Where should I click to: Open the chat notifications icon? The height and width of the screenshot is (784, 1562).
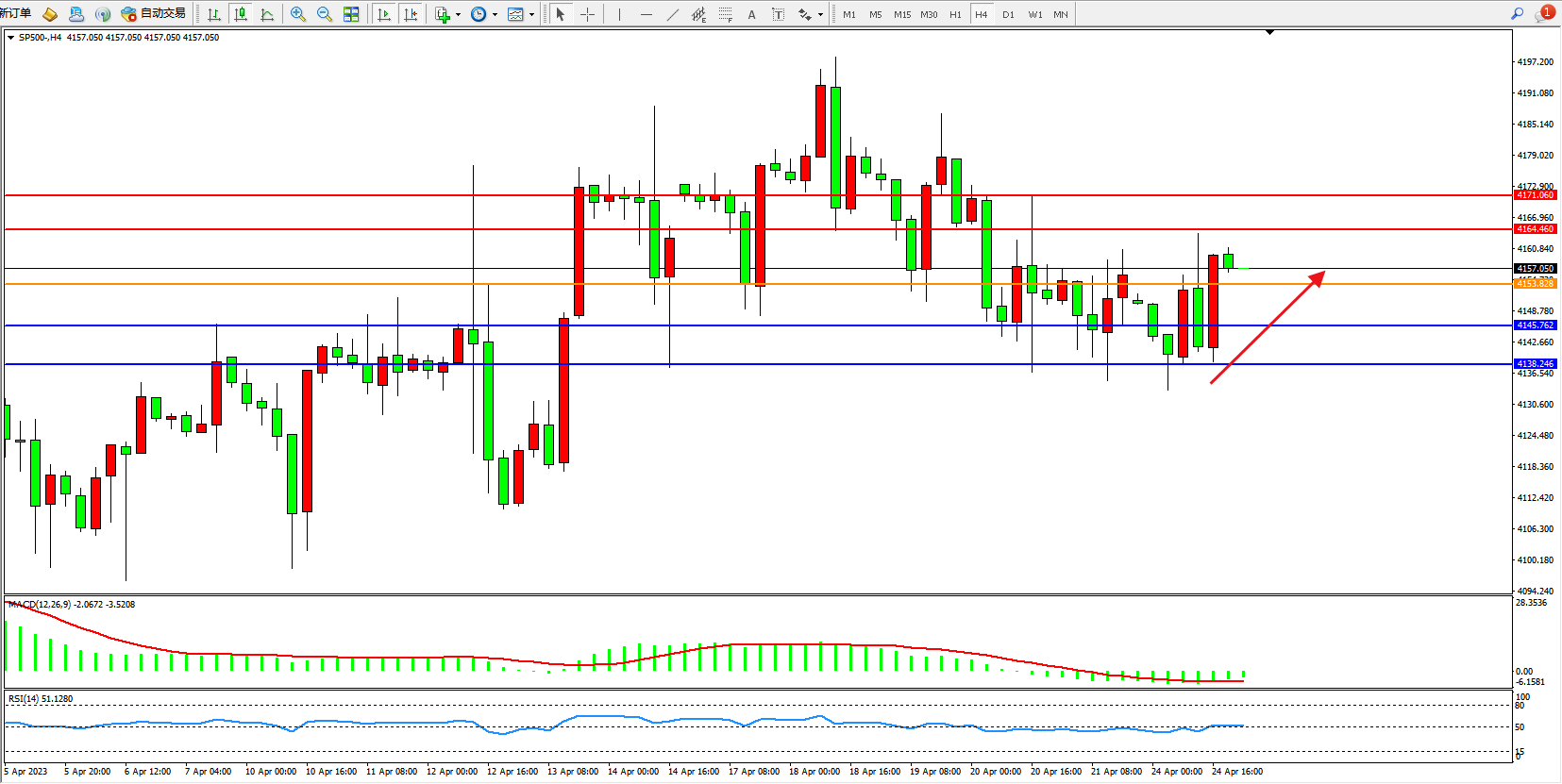click(x=1544, y=13)
